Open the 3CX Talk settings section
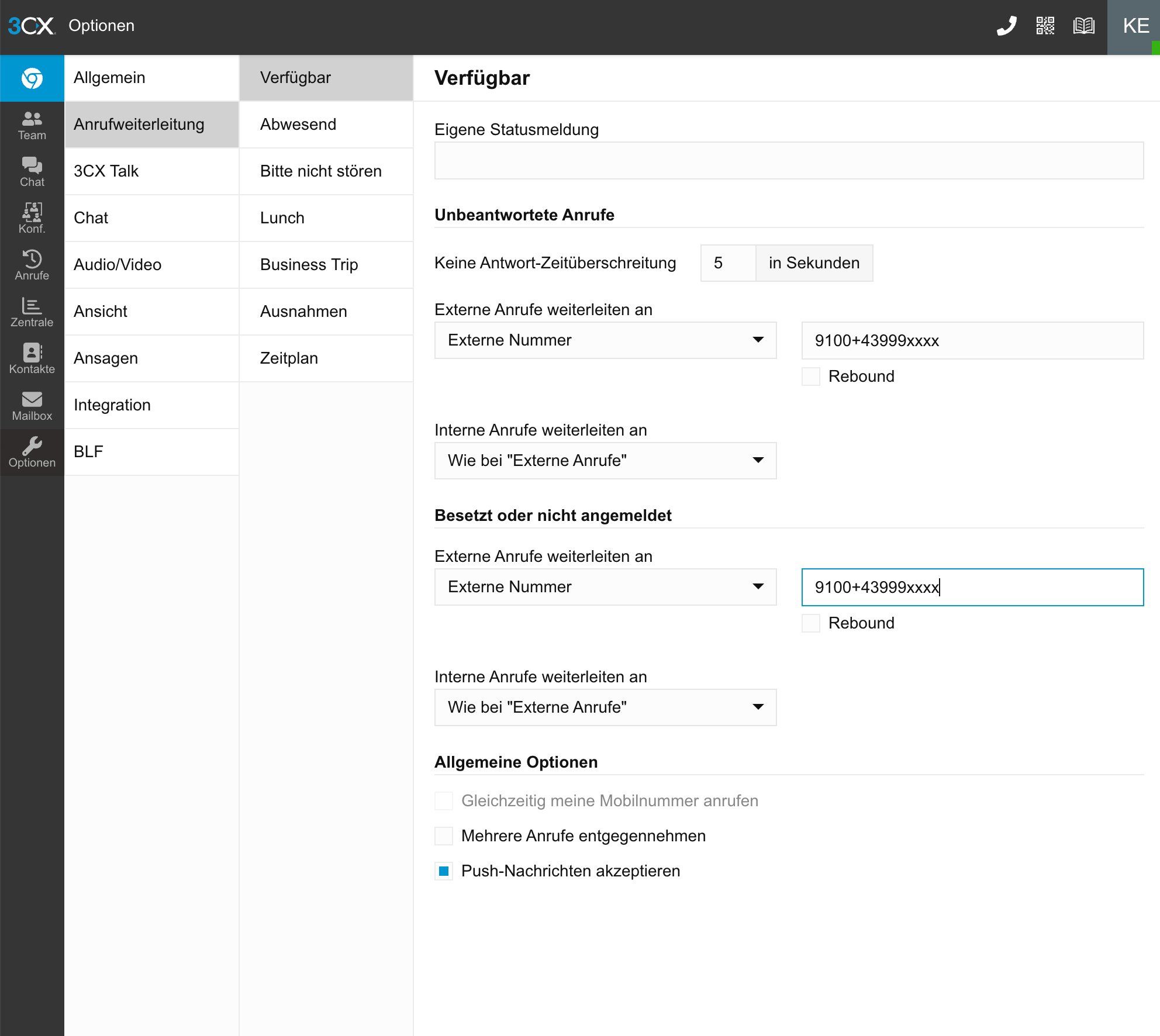The image size is (1160, 1036). 151,171
